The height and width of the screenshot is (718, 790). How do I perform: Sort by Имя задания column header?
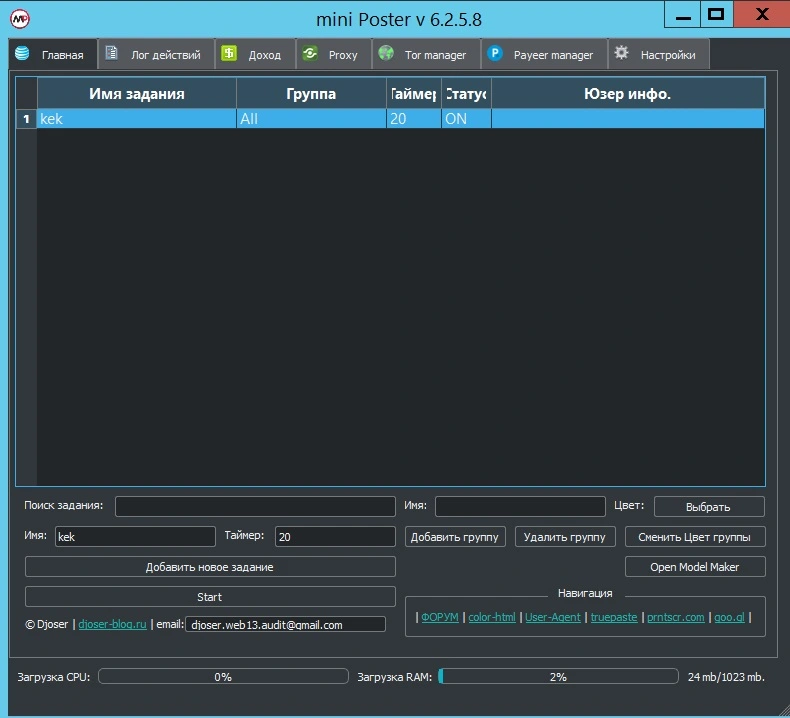click(x=137, y=94)
